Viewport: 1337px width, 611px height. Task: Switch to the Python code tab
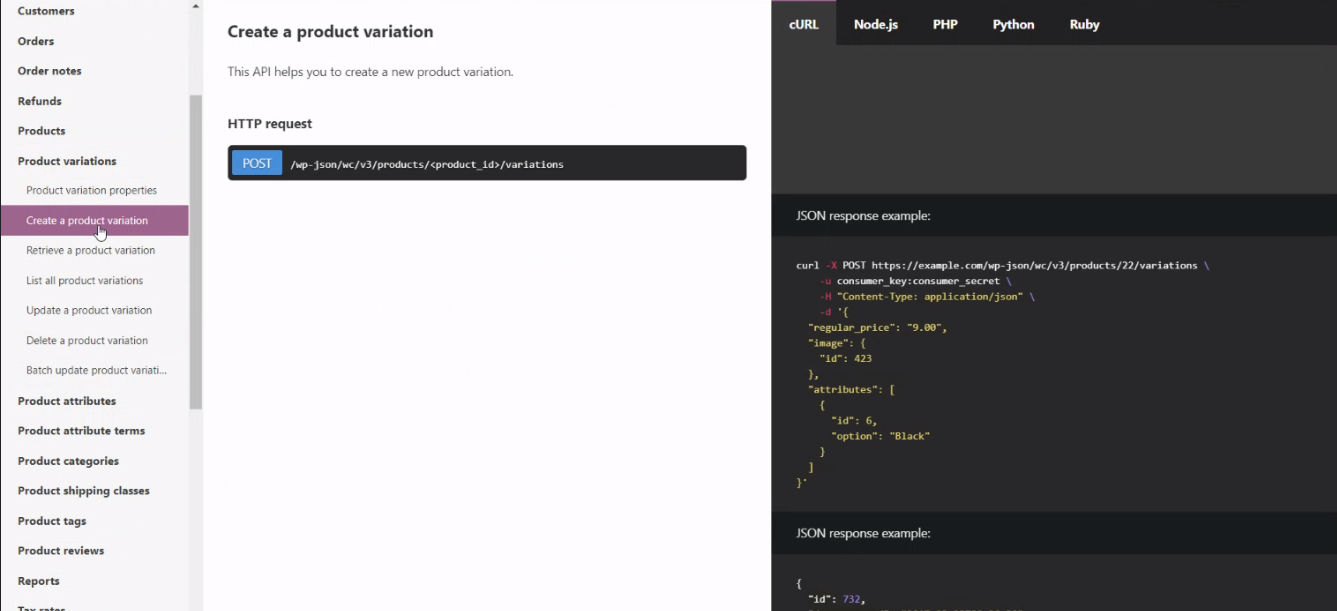1013,24
